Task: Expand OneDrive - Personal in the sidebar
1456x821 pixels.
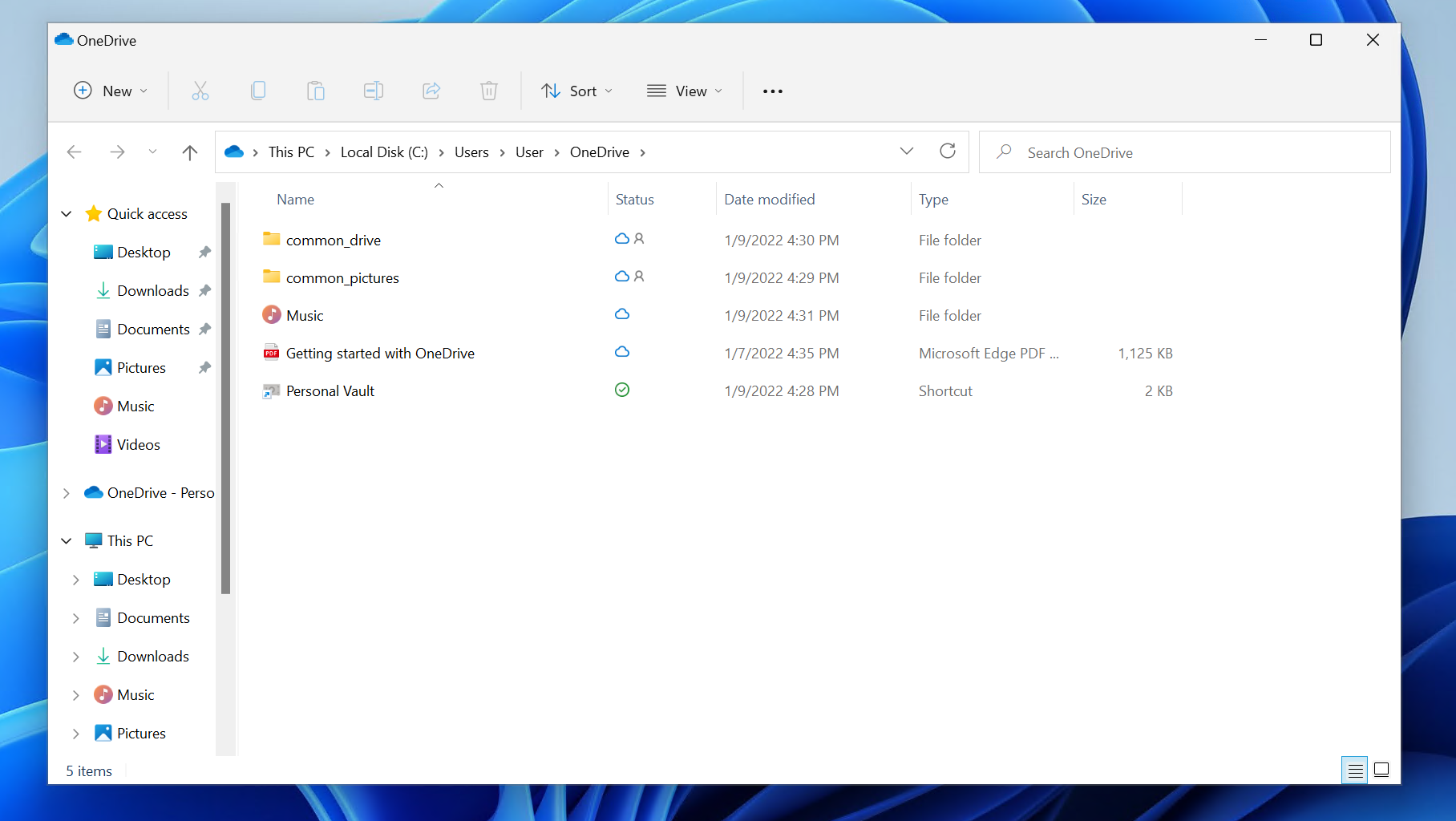Action: tap(67, 492)
